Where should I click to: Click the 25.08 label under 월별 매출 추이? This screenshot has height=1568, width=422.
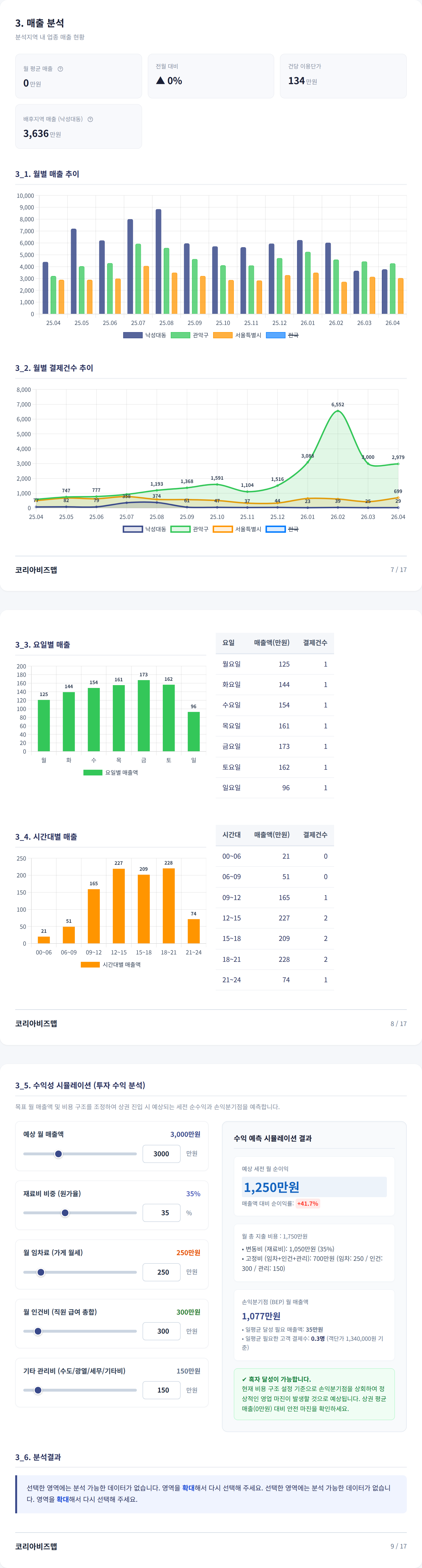point(166,323)
